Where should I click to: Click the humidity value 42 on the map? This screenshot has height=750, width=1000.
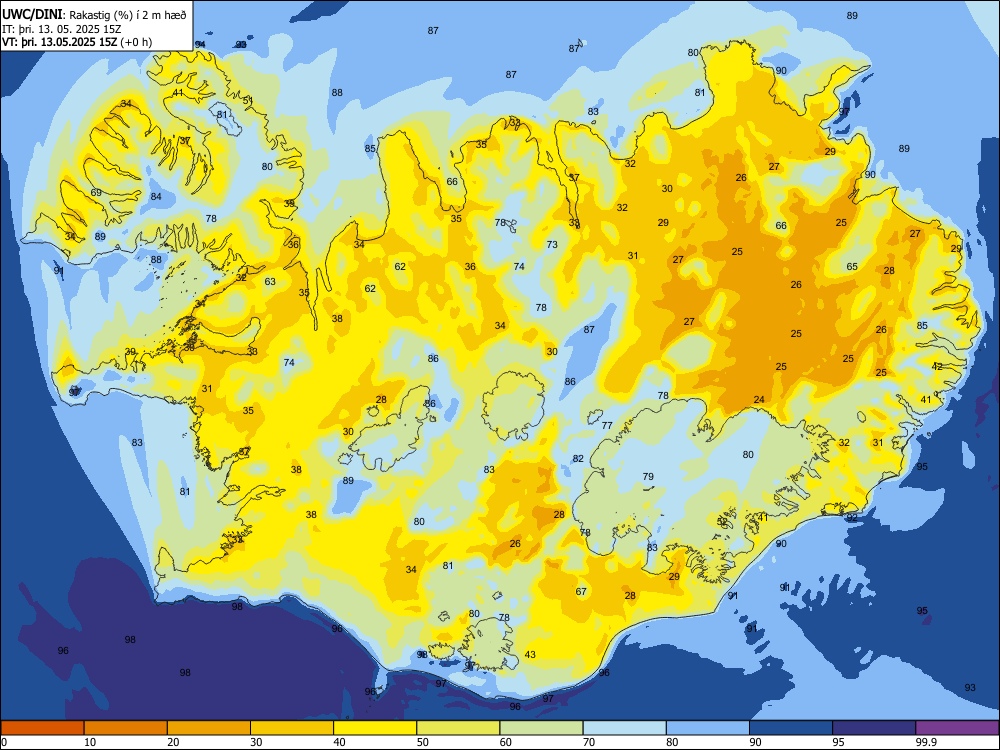pos(937,366)
